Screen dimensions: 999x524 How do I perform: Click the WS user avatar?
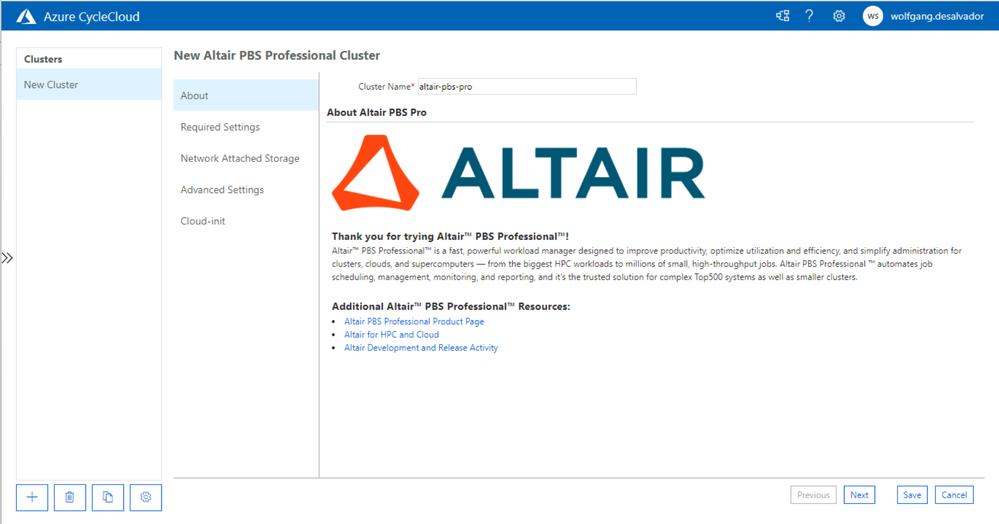[x=873, y=16]
